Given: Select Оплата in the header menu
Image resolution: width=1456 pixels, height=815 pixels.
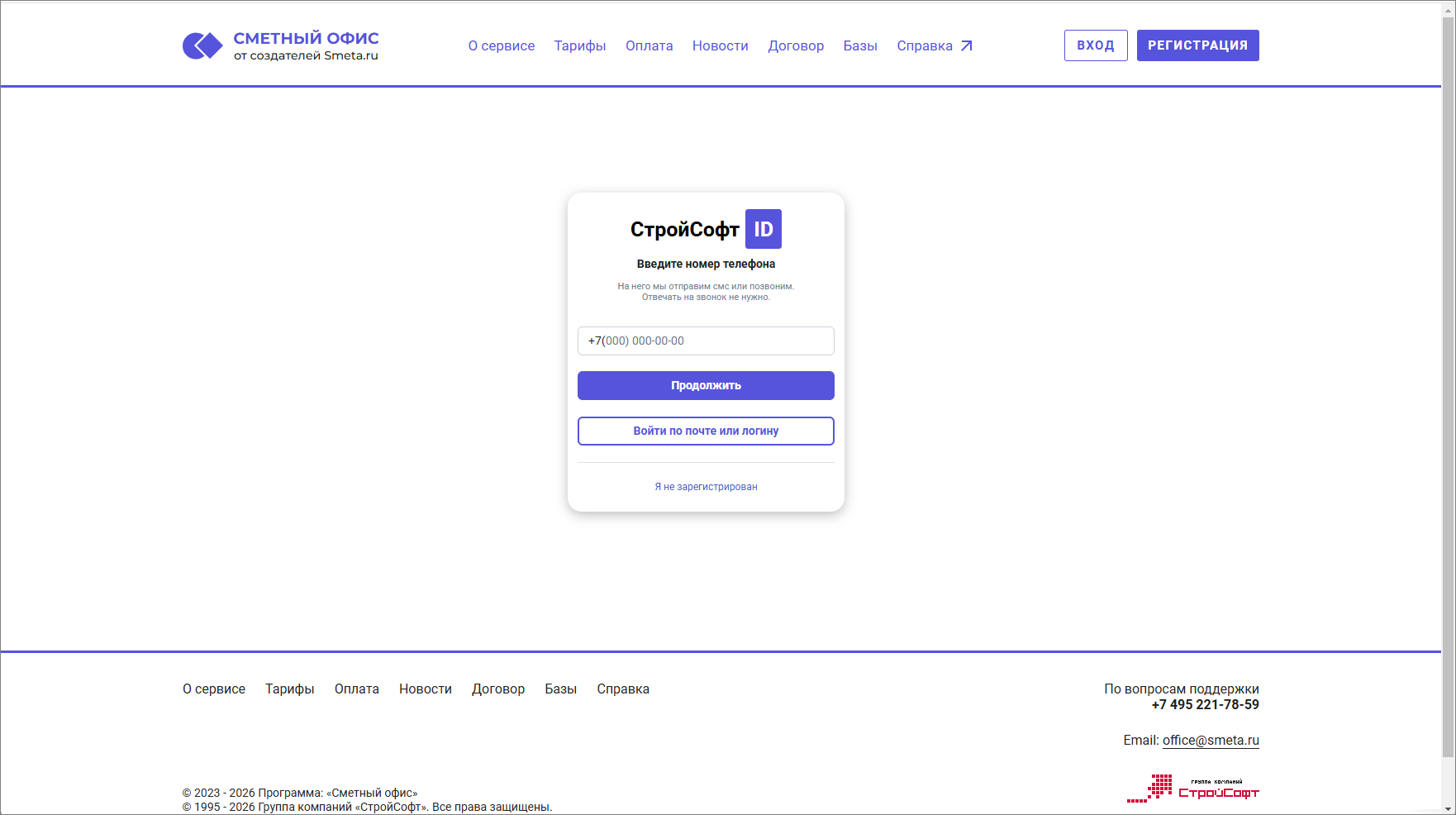Looking at the screenshot, I should [x=649, y=45].
